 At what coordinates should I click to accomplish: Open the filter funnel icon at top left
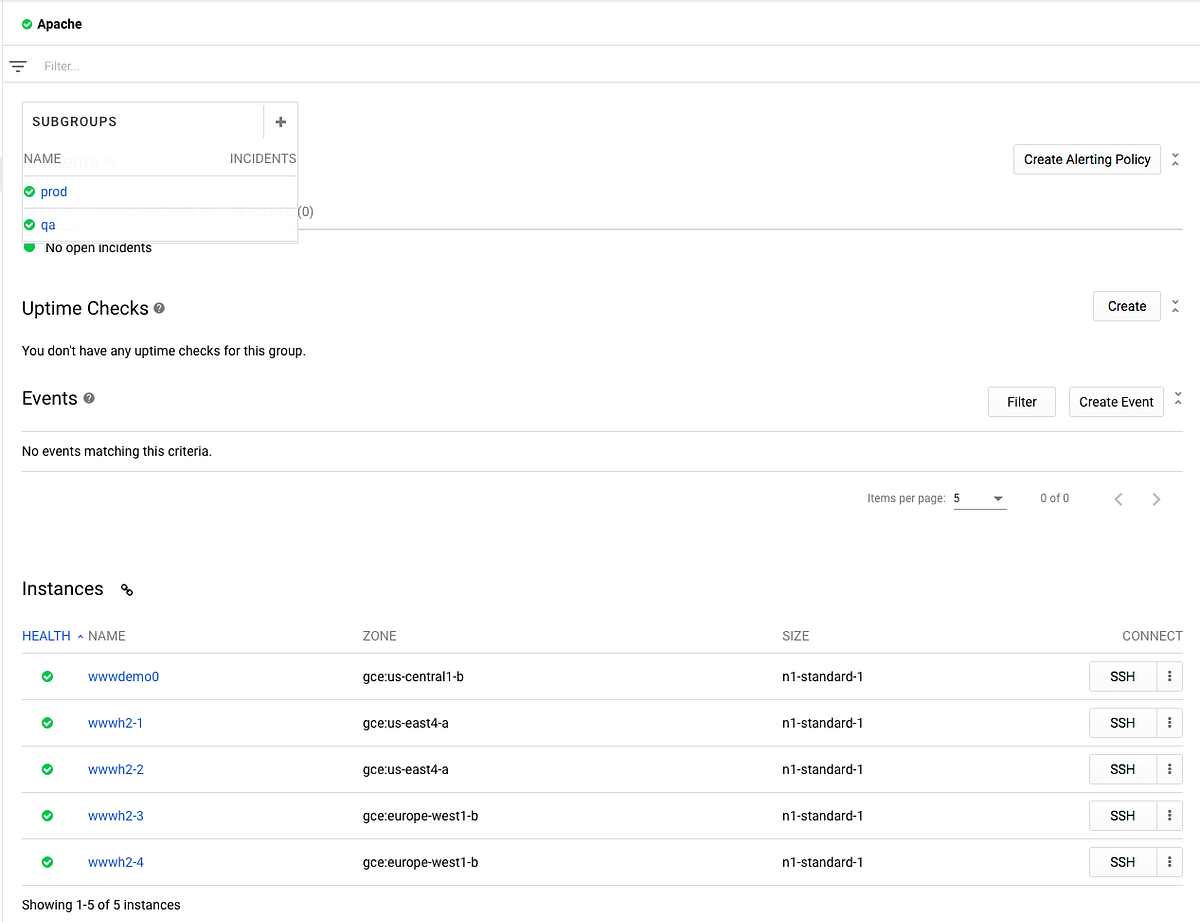point(17,65)
